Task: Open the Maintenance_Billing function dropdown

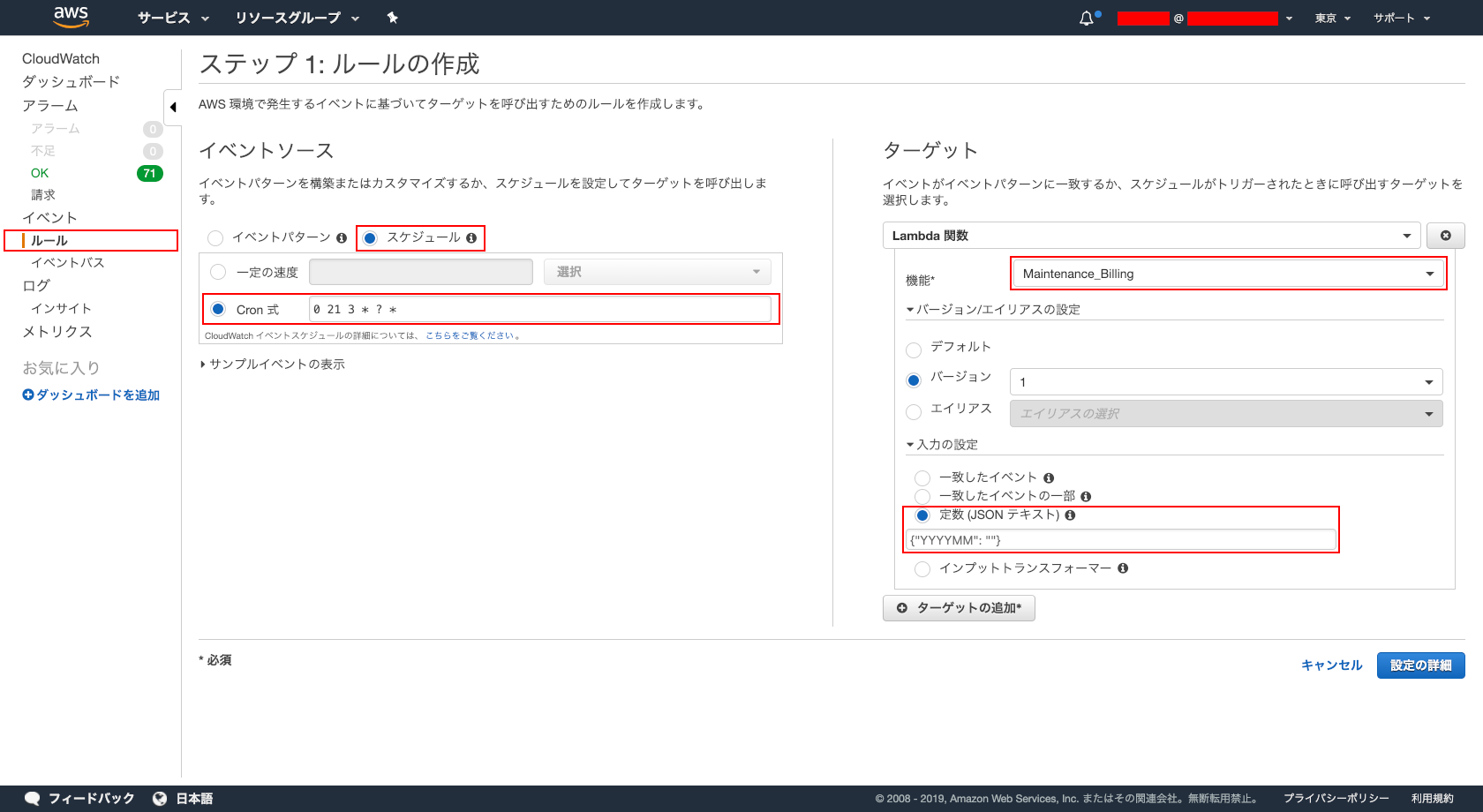Action: point(1227,274)
